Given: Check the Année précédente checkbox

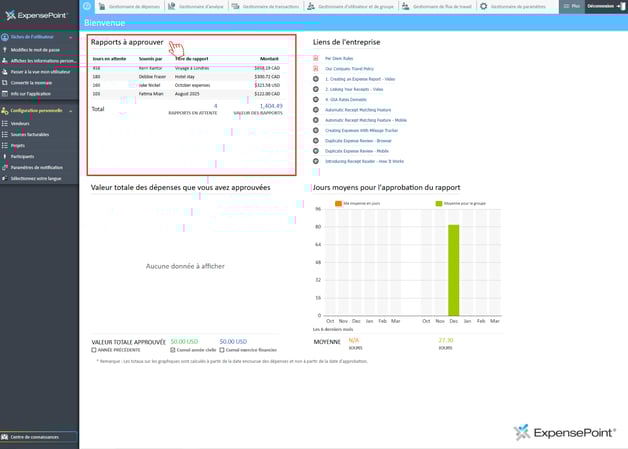Looking at the screenshot, I should click(94, 350).
